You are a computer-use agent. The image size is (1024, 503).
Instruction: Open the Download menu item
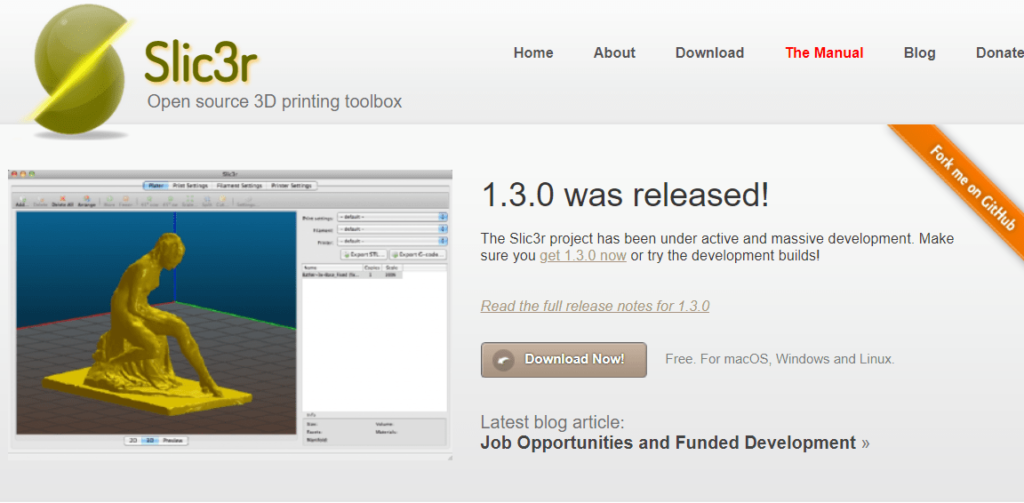[x=709, y=53]
